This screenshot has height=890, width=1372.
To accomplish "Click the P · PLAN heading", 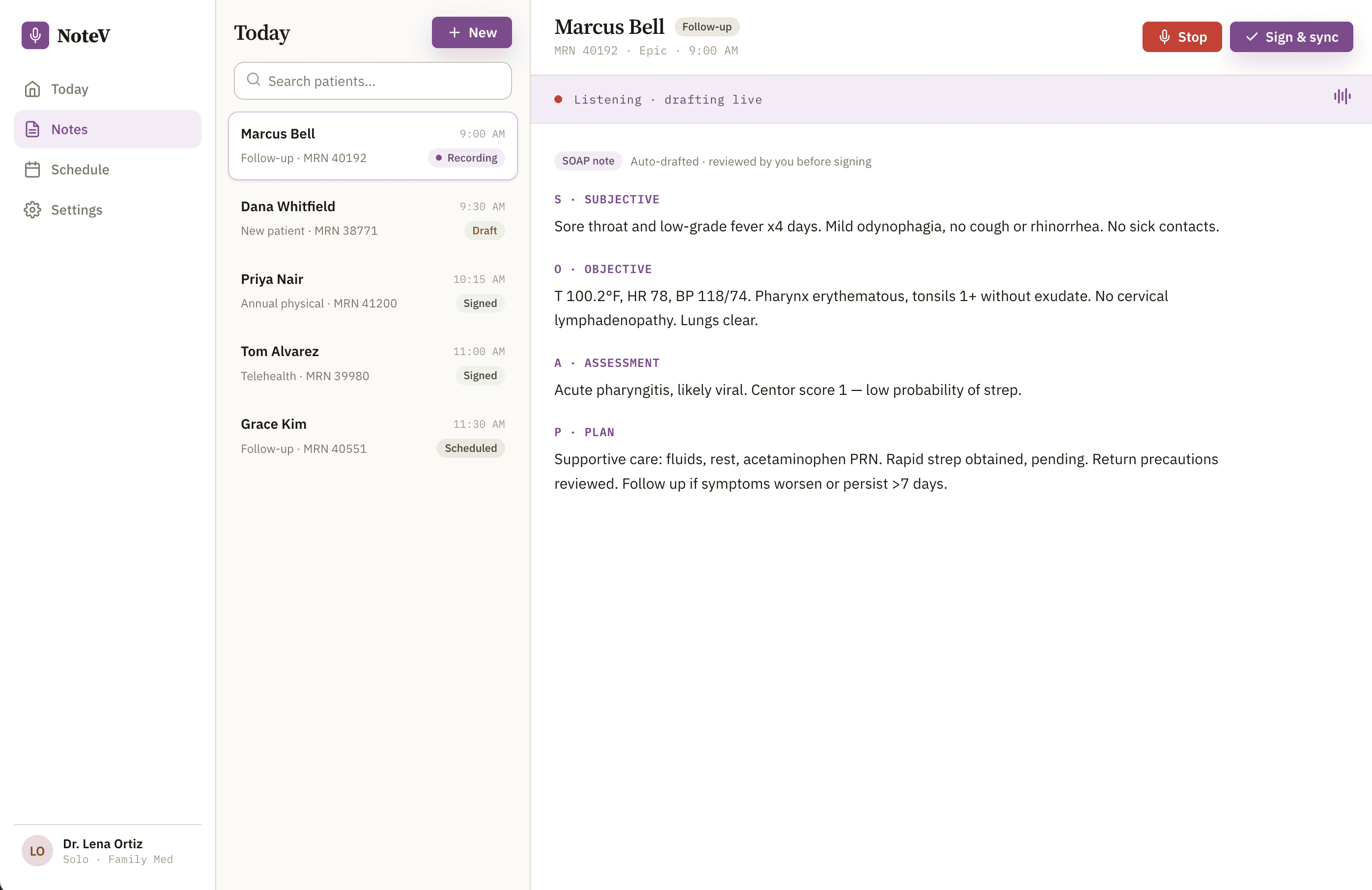I will (x=584, y=432).
